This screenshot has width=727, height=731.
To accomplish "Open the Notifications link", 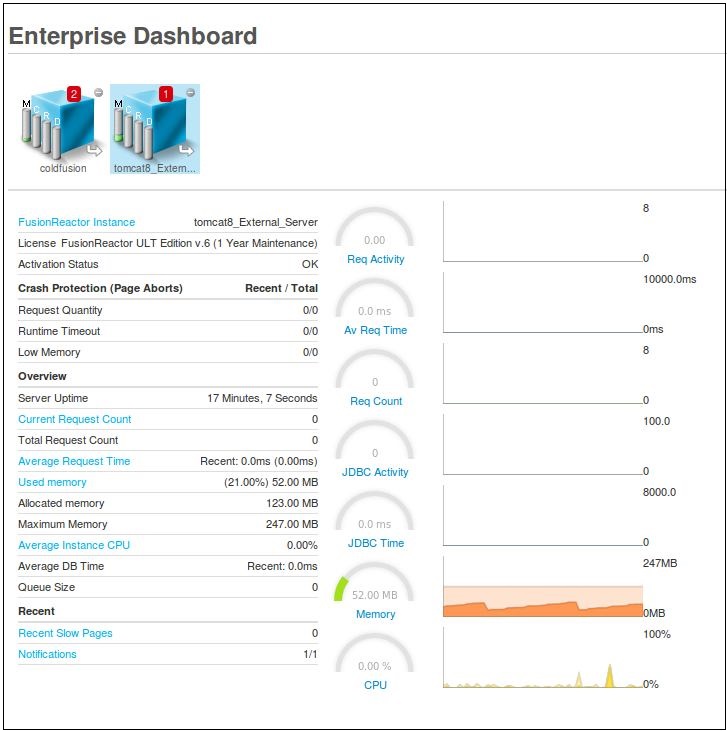I will point(47,654).
